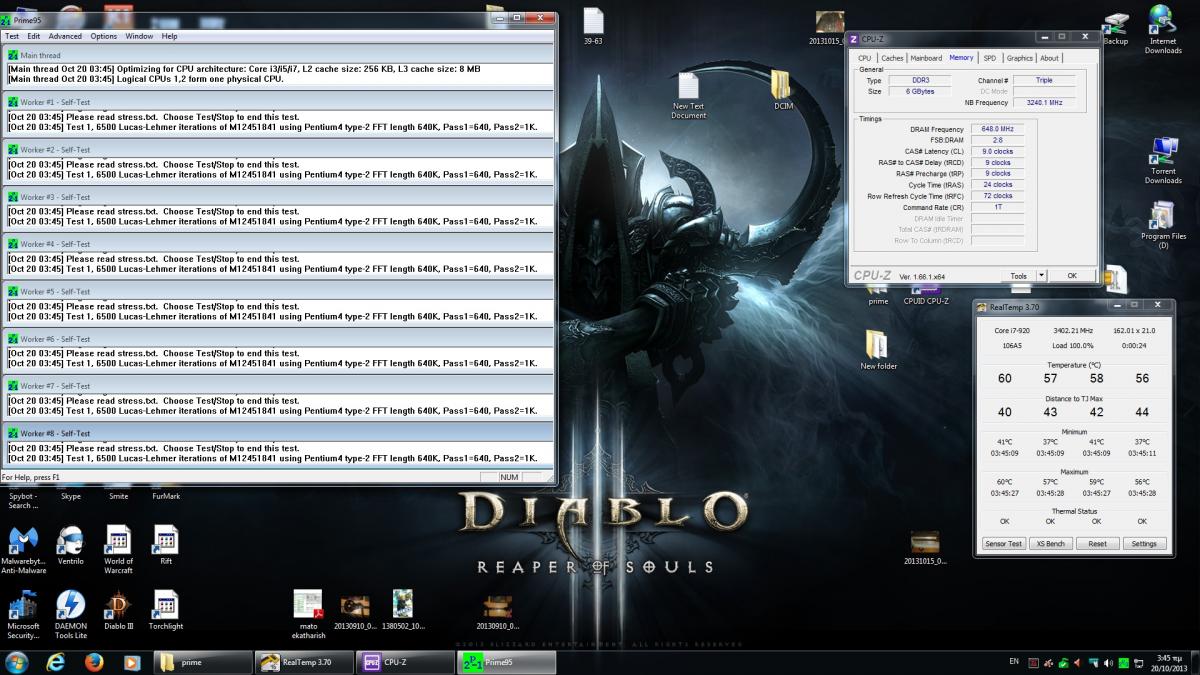This screenshot has width=1200, height=675.
Task: Click the Load 100.0% readout in RealTemp
Action: point(1072,345)
